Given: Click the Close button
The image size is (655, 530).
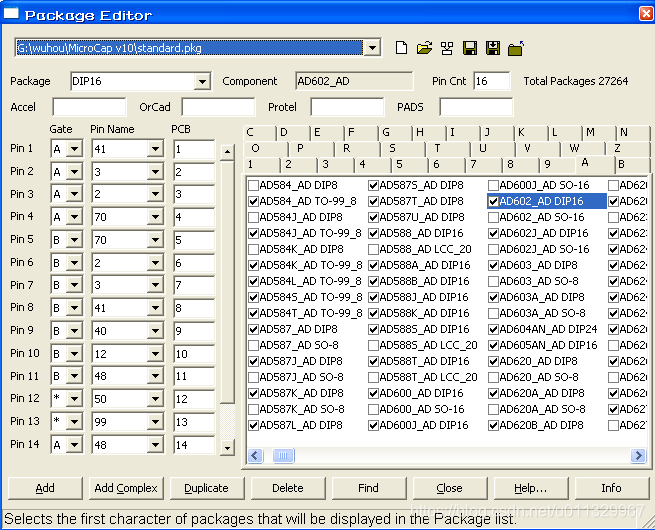Looking at the screenshot, I should point(449,488).
